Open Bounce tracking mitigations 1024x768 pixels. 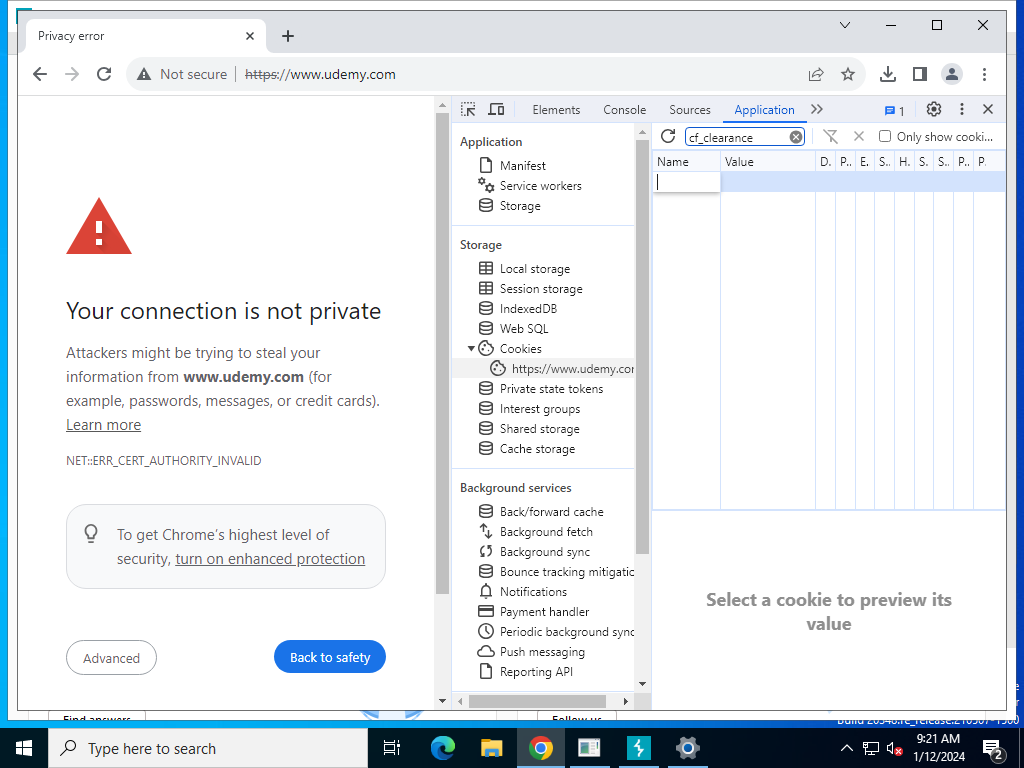(566, 571)
